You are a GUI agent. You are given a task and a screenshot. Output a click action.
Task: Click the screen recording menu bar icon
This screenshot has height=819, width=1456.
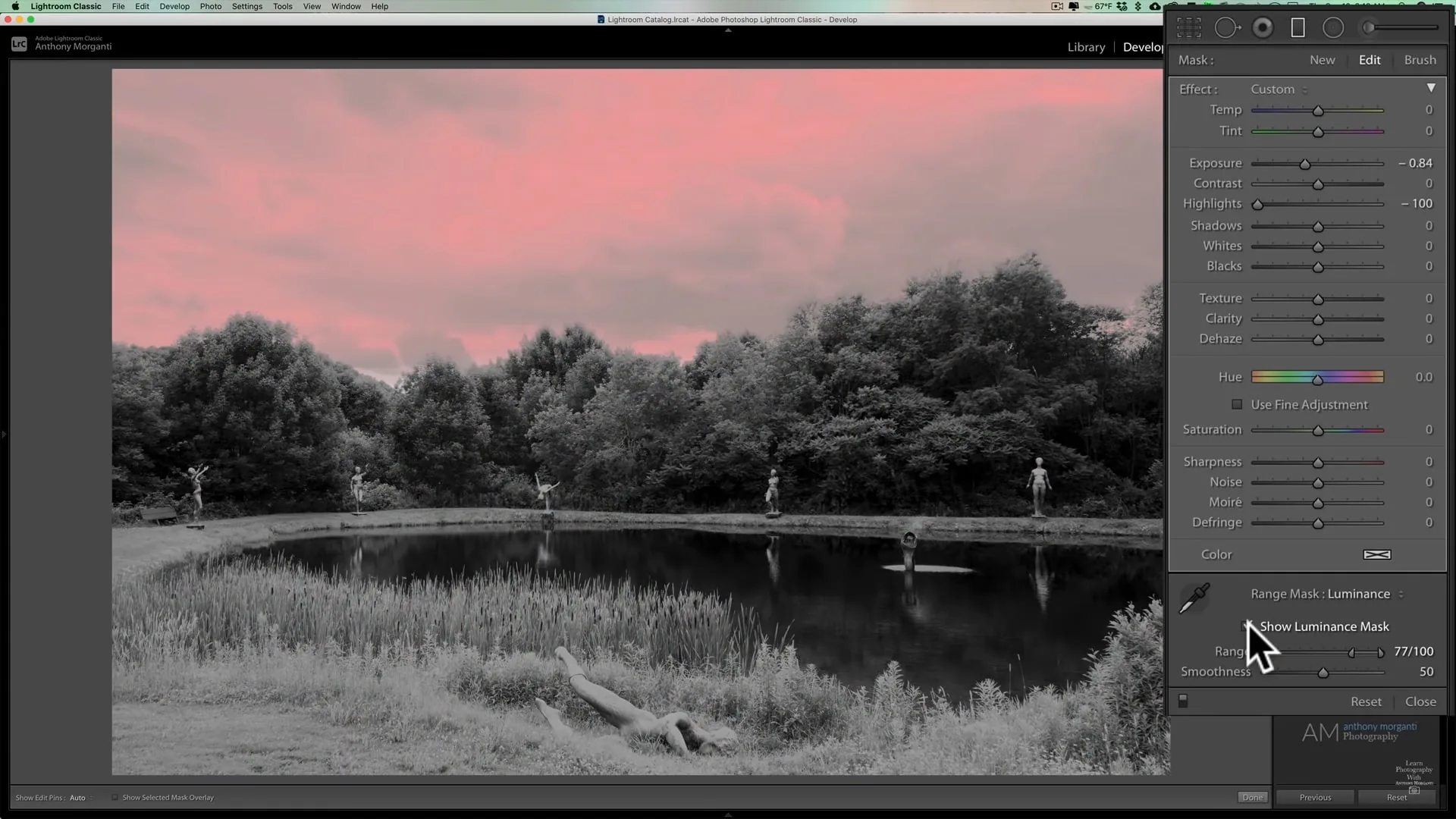pos(1057,6)
